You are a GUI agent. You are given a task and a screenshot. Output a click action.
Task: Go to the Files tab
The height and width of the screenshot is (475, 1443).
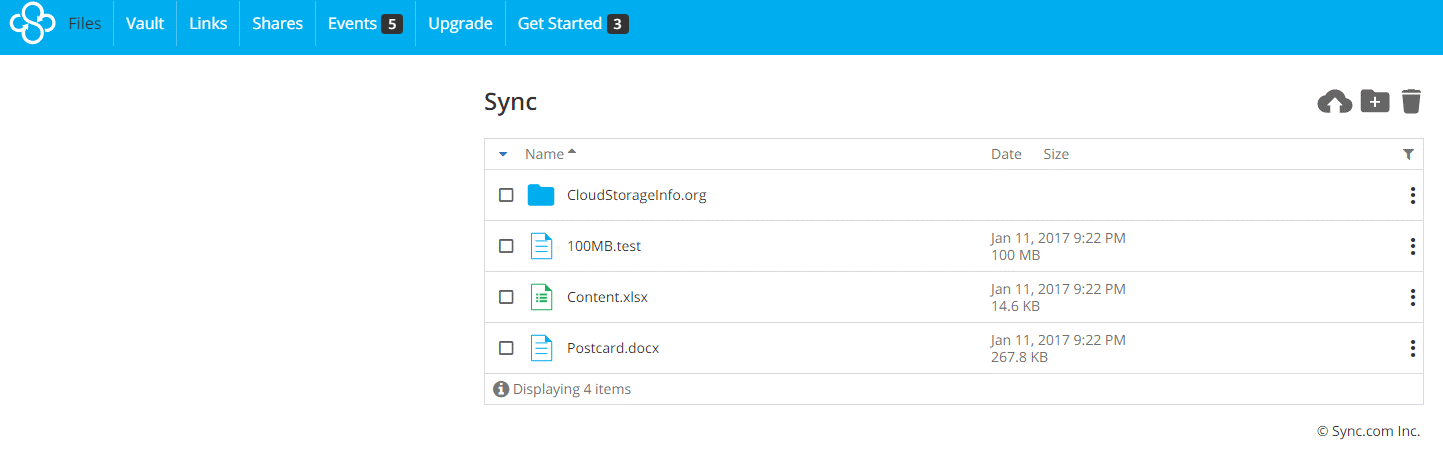pos(85,23)
